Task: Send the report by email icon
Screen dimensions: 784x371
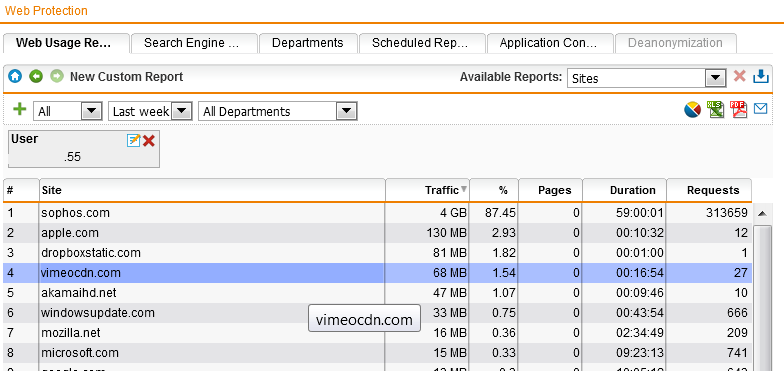Action: tap(760, 108)
